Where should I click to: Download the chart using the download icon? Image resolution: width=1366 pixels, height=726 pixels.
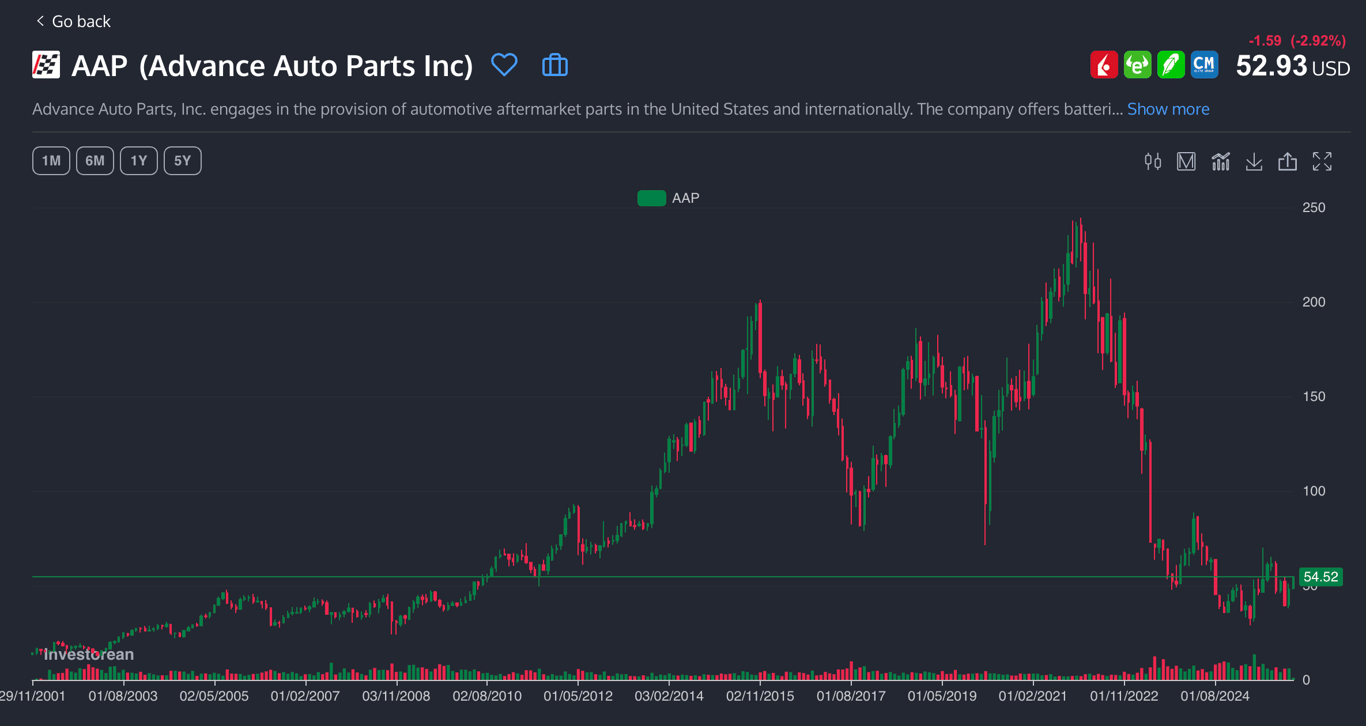pyautogui.click(x=1254, y=162)
